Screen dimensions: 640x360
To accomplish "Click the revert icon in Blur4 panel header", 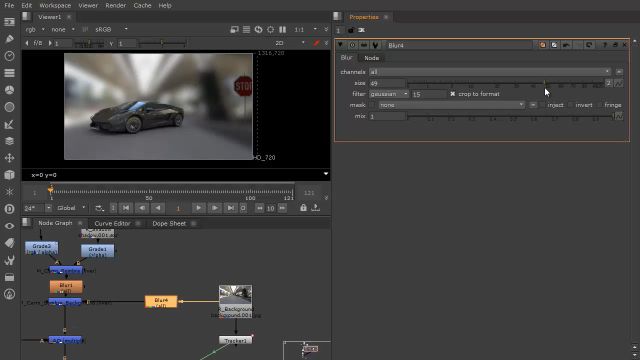I will point(589,45).
